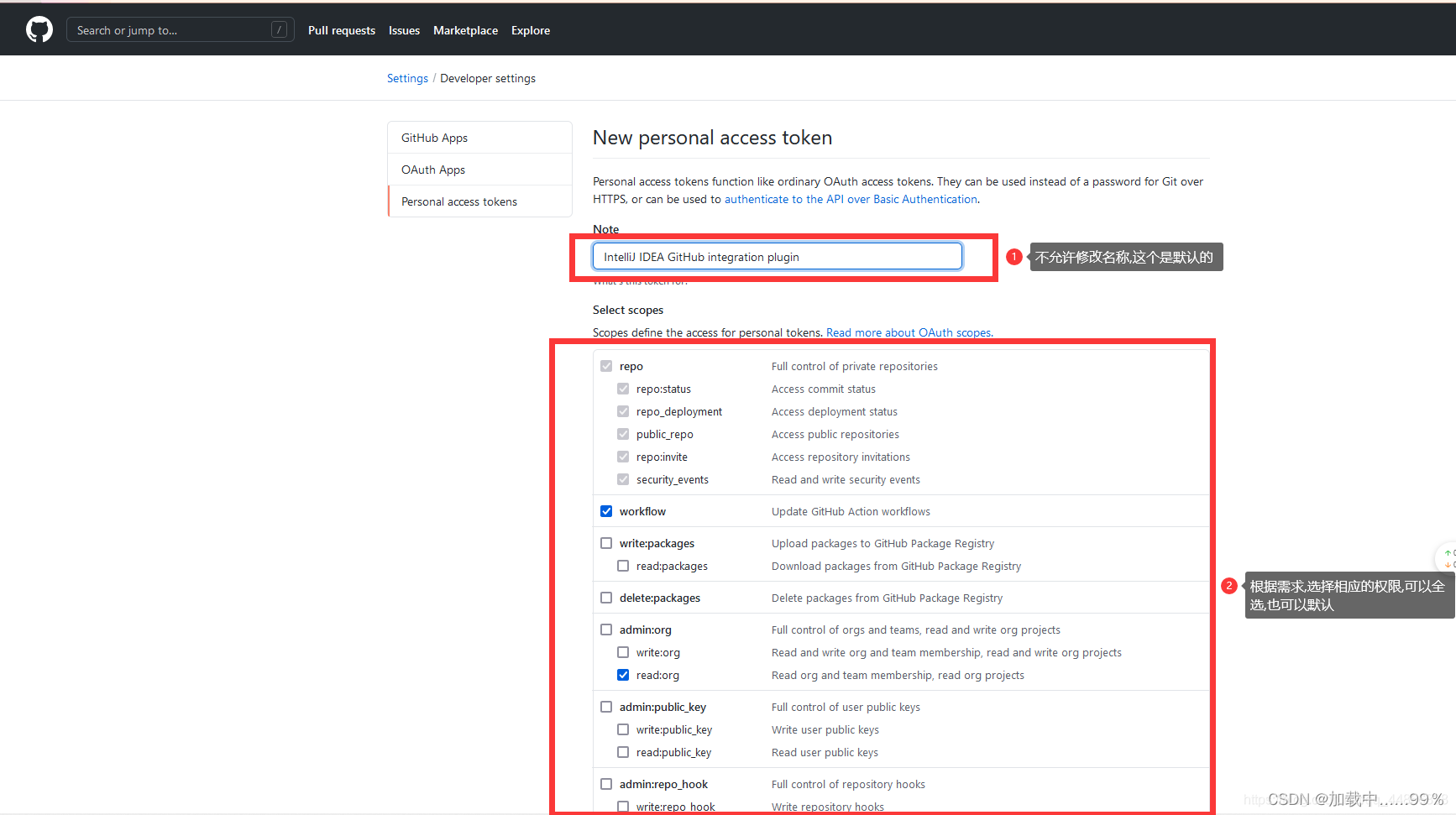Open the Marketplace page
Screen dimensions: 1456x815
pyautogui.click(x=465, y=29)
